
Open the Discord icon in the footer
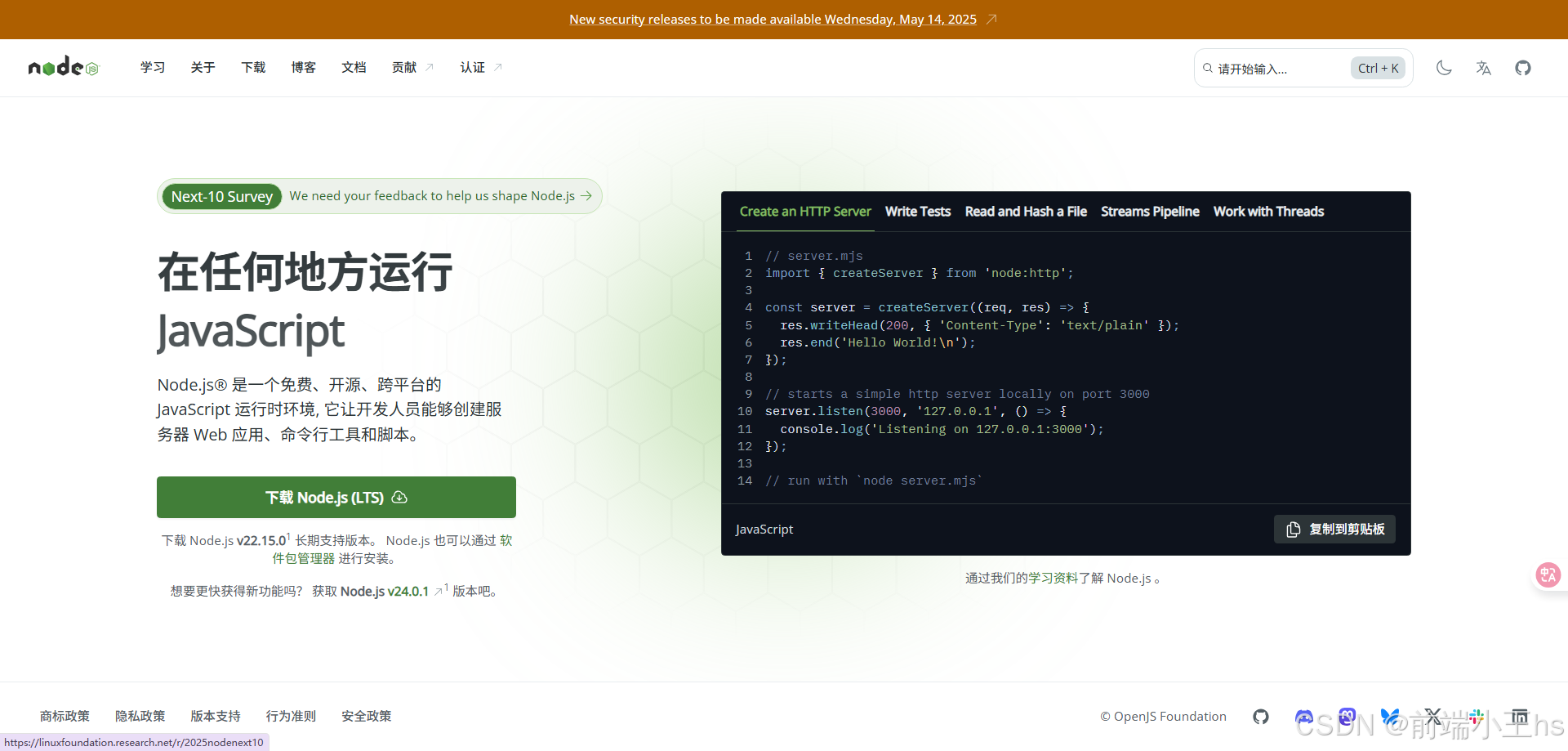[1304, 717]
